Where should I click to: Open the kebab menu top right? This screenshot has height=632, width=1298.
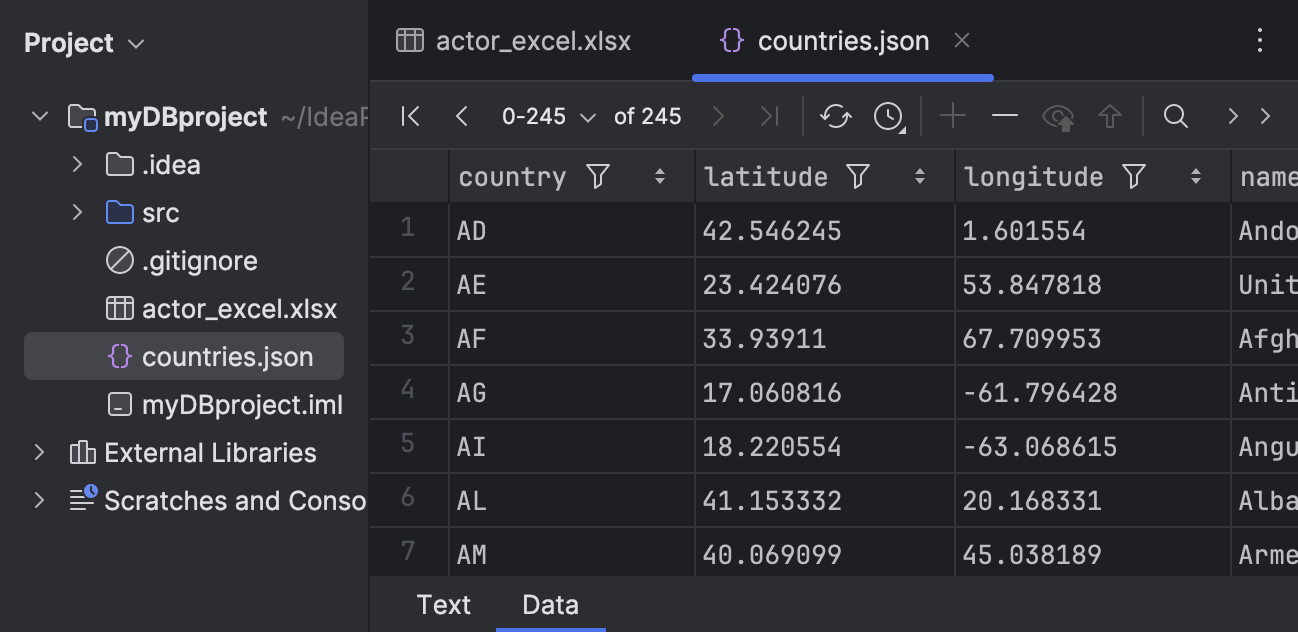[1259, 41]
